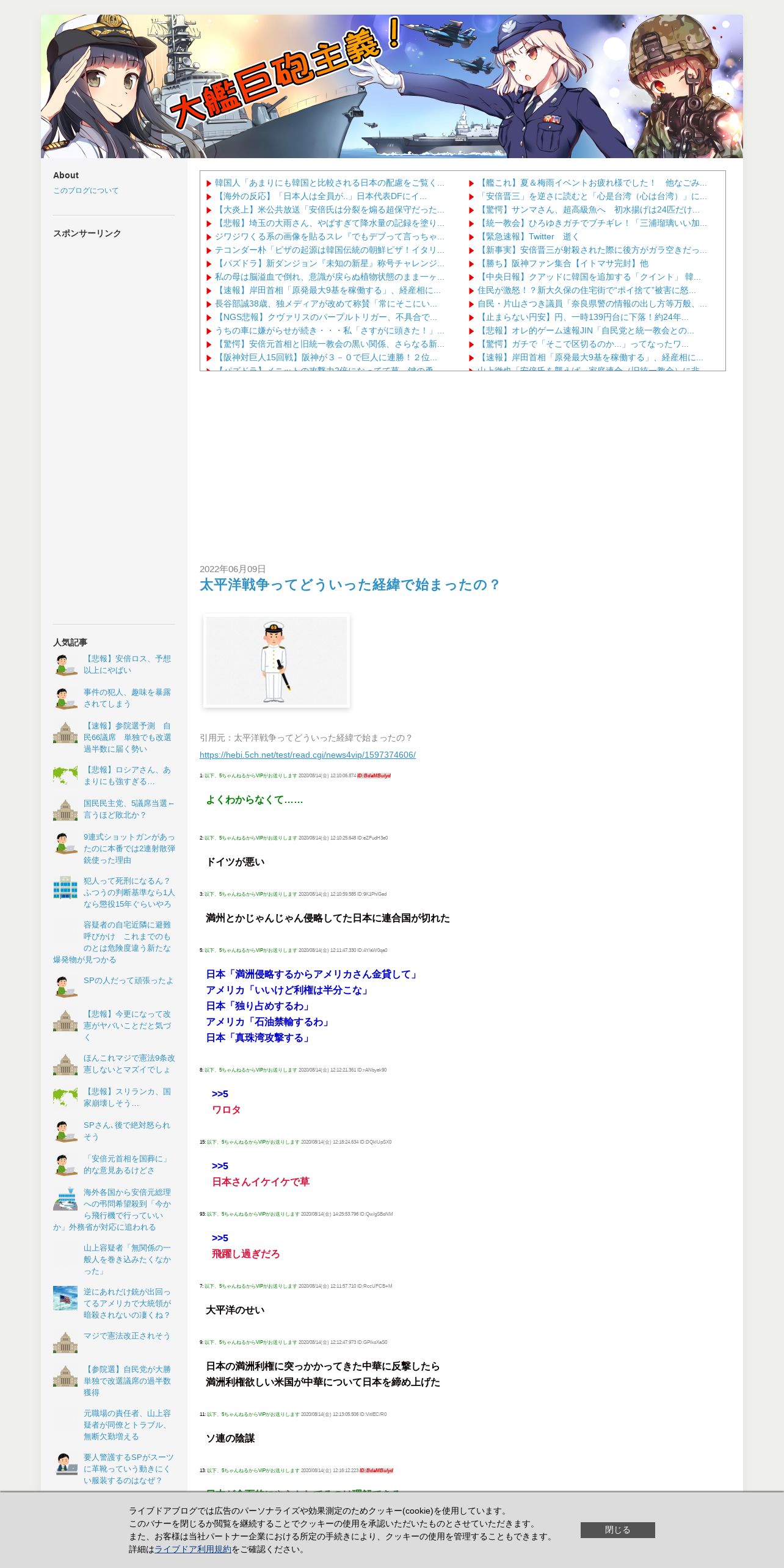
Task: Open article 山上容疑者「無関係の一般人を巻き込みたくなかった」
Action: (x=128, y=1259)
